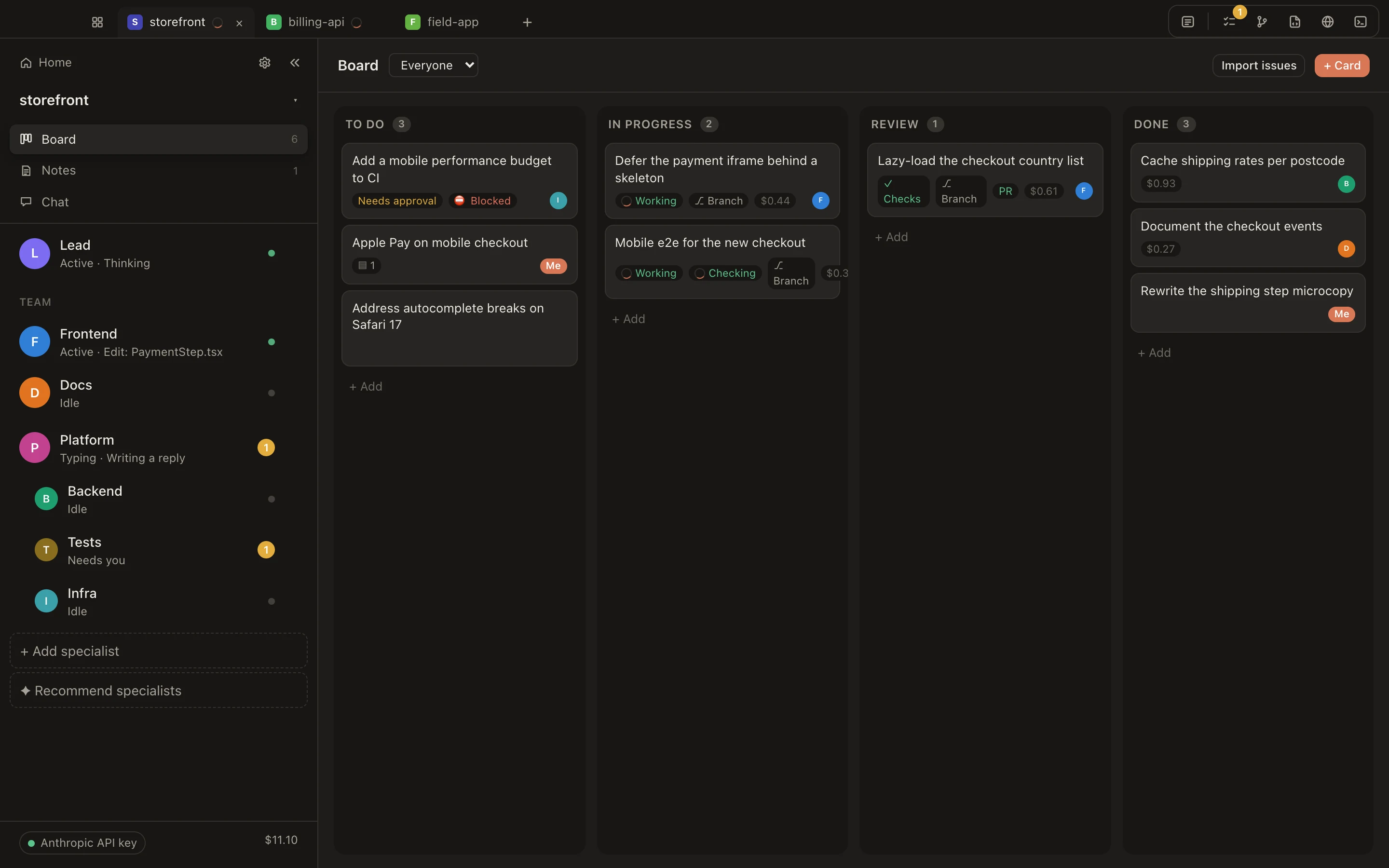Open the settings gear in sidebar
The image size is (1389, 868).
pyautogui.click(x=265, y=63)
